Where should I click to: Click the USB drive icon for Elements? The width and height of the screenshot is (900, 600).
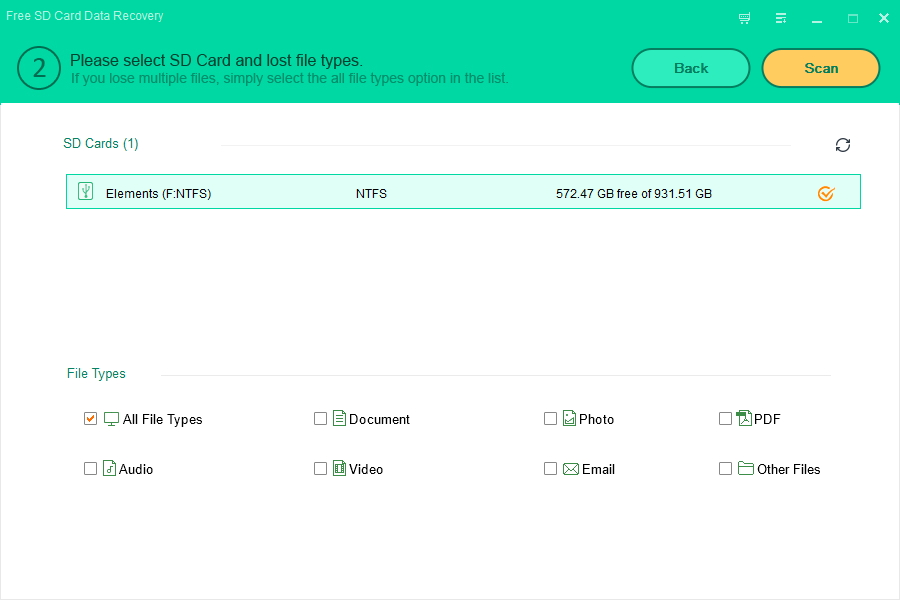click(x=86, y=191)
